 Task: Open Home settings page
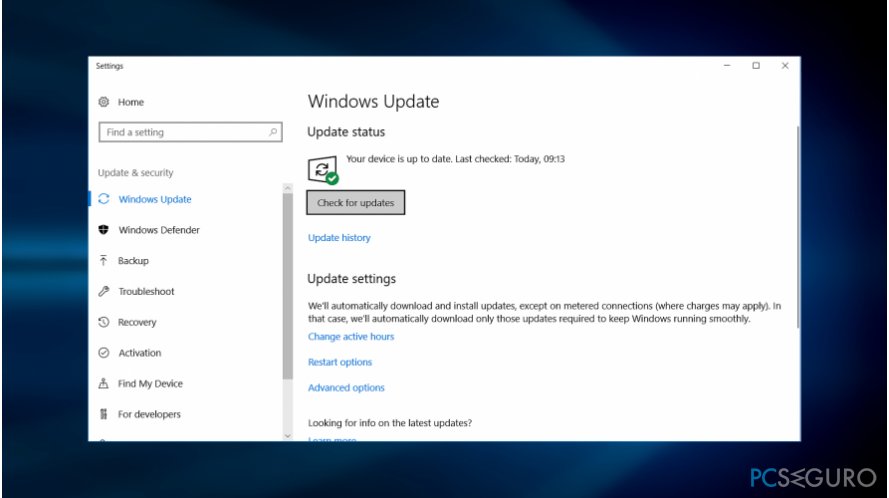click(130, 102)
